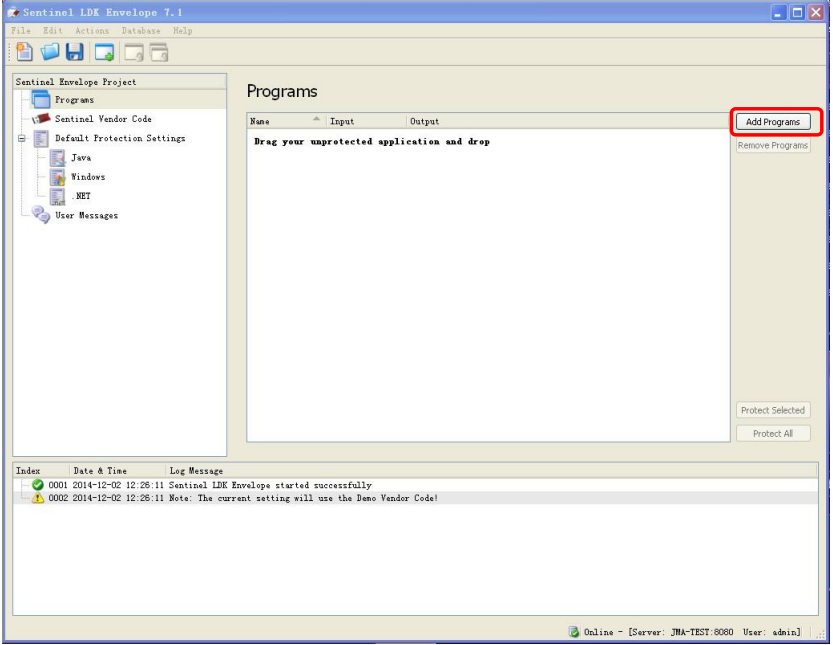Select the Windows protection settings node

tap(87, 177)
